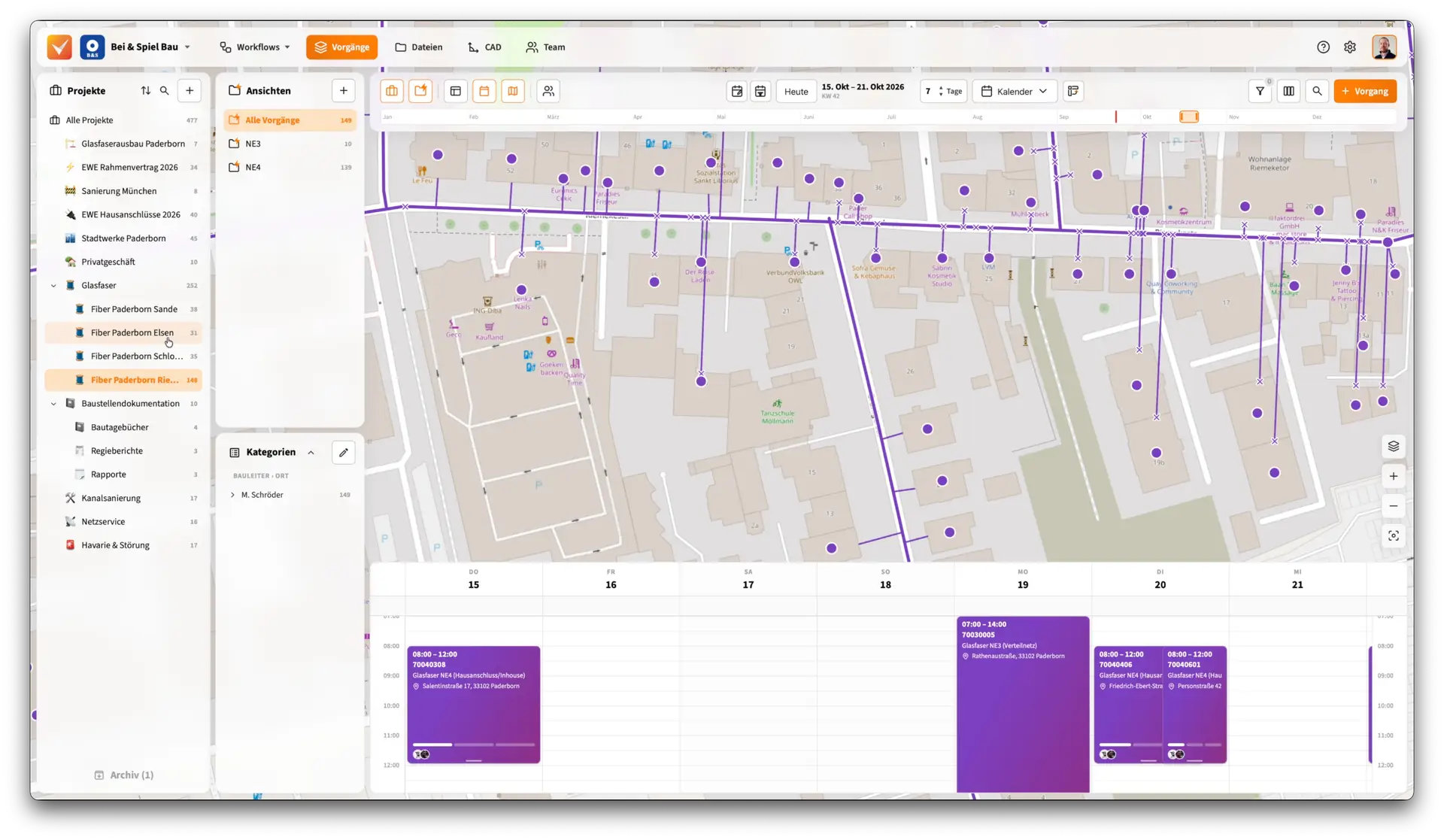Click the orange week marker on timeline

(x=1189, y=117)
